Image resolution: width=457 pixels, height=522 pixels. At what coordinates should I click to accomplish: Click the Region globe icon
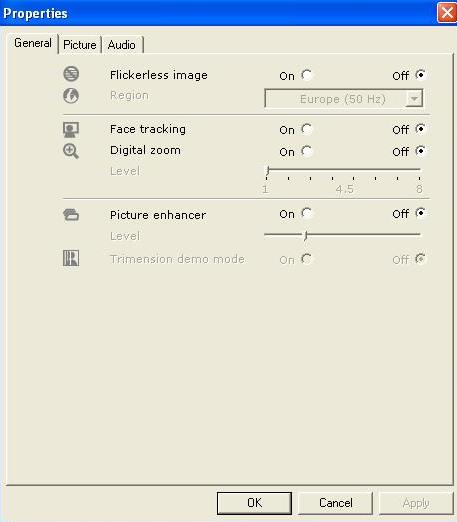(71, 96)
